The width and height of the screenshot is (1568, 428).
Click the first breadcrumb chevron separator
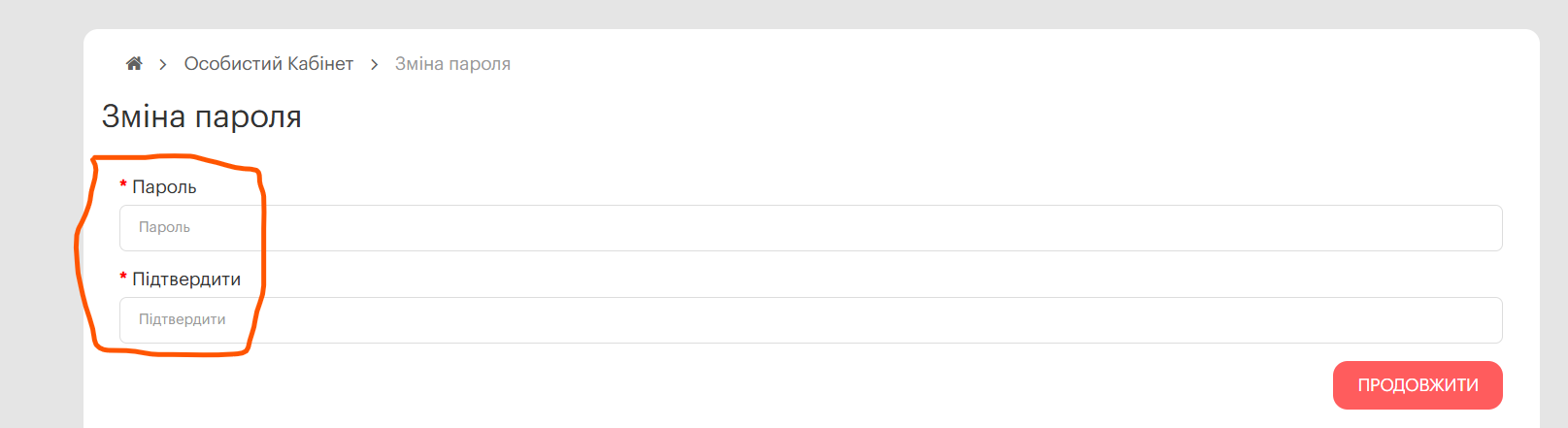coord(163,64)
